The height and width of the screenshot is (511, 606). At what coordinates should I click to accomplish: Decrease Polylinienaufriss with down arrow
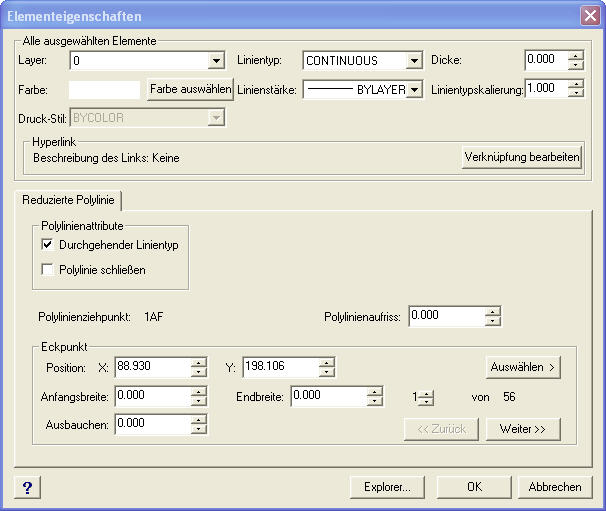pos(492,321)
